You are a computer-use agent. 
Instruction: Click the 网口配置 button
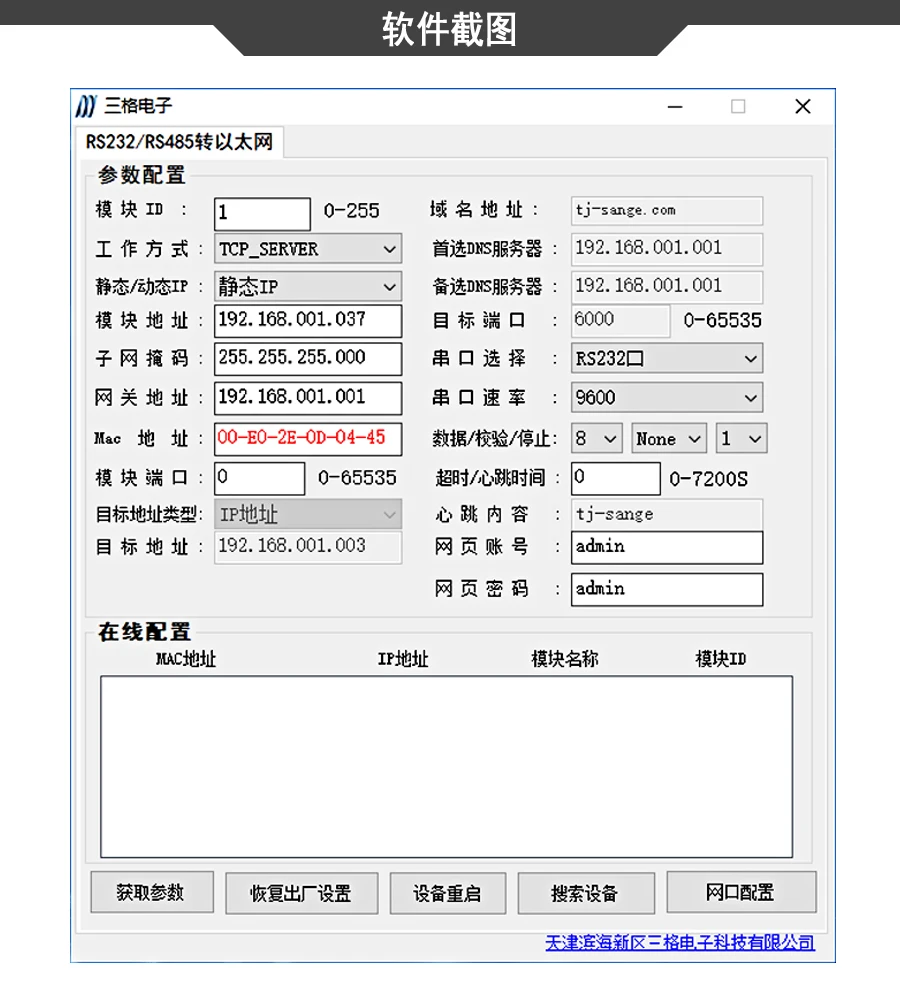coord(741,892)
